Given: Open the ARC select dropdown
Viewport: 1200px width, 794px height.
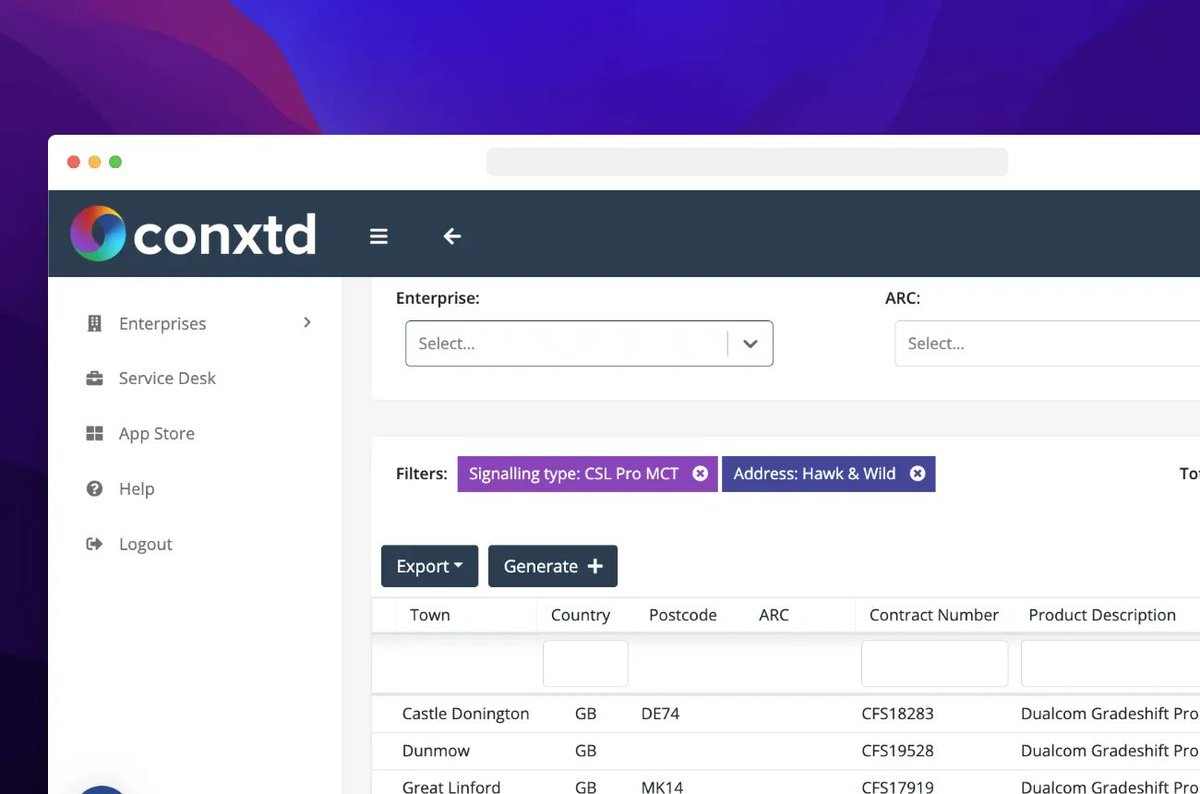Looking at the screenshot, I should (x=1047, y=343).
